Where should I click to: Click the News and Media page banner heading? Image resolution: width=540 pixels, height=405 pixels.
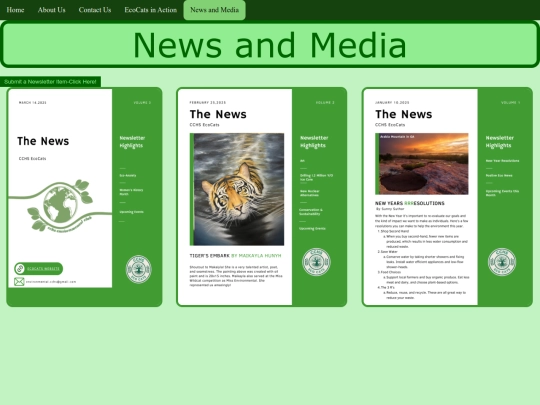270,45
